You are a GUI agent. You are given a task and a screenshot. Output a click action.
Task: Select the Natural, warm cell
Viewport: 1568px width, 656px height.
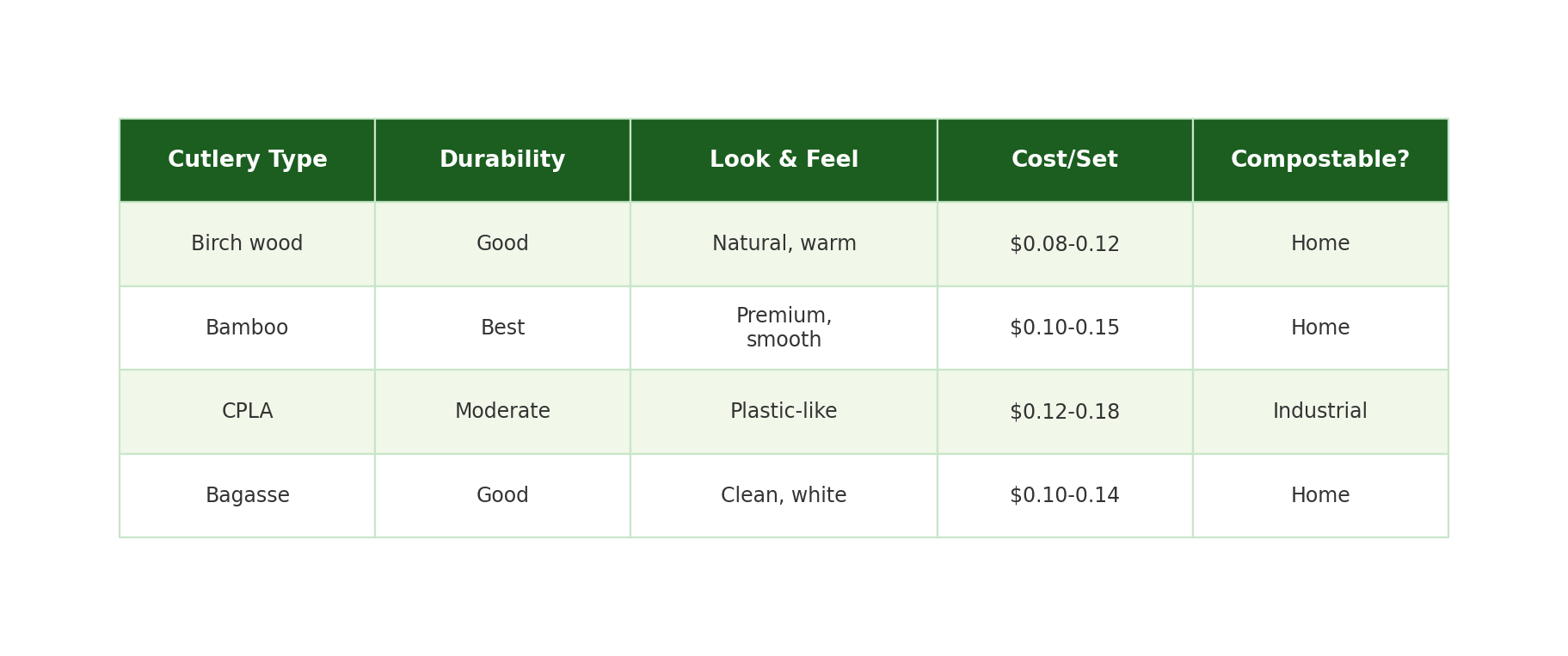point(784,244)
